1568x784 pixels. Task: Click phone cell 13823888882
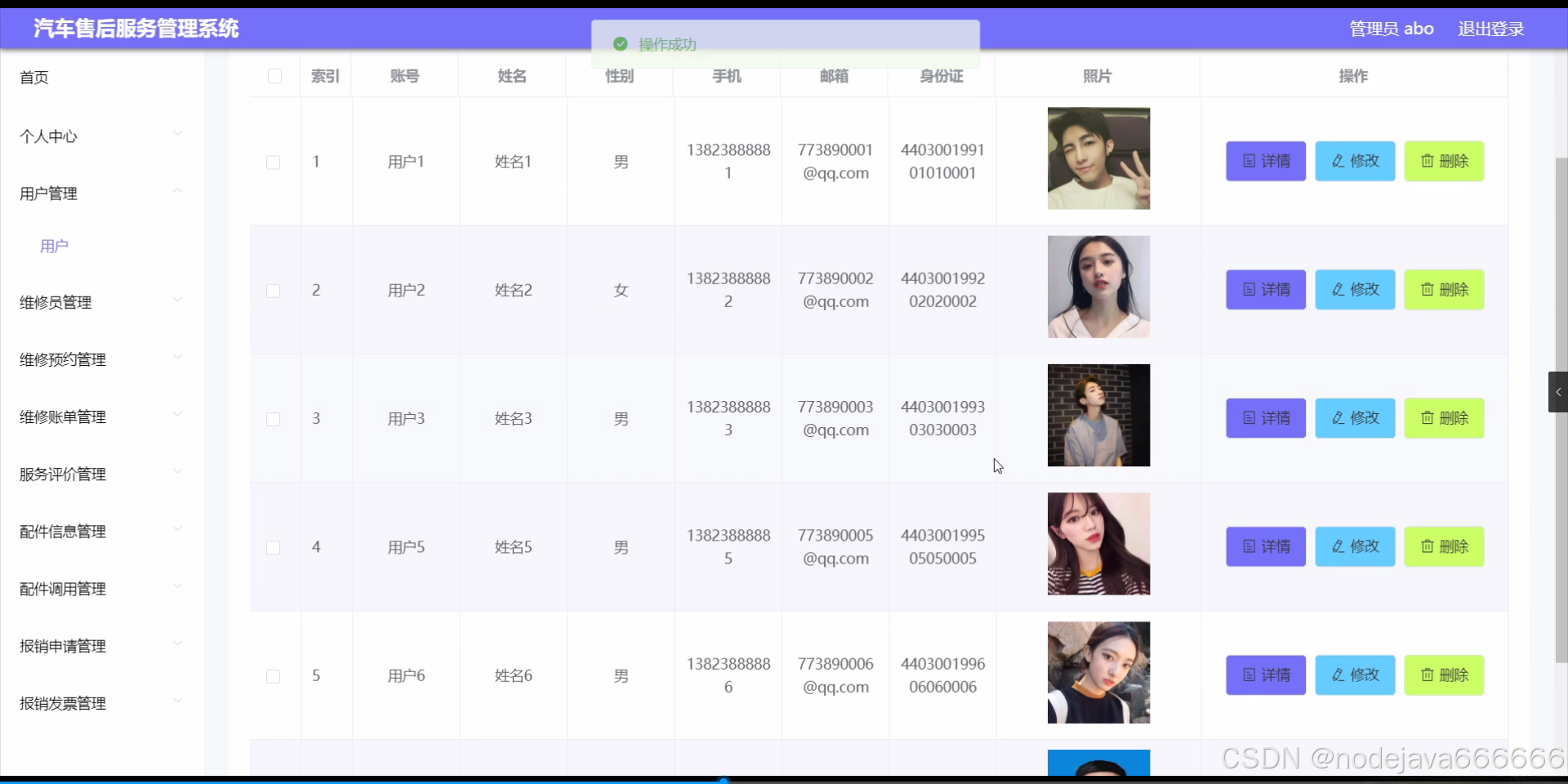(x=728, y=289)
